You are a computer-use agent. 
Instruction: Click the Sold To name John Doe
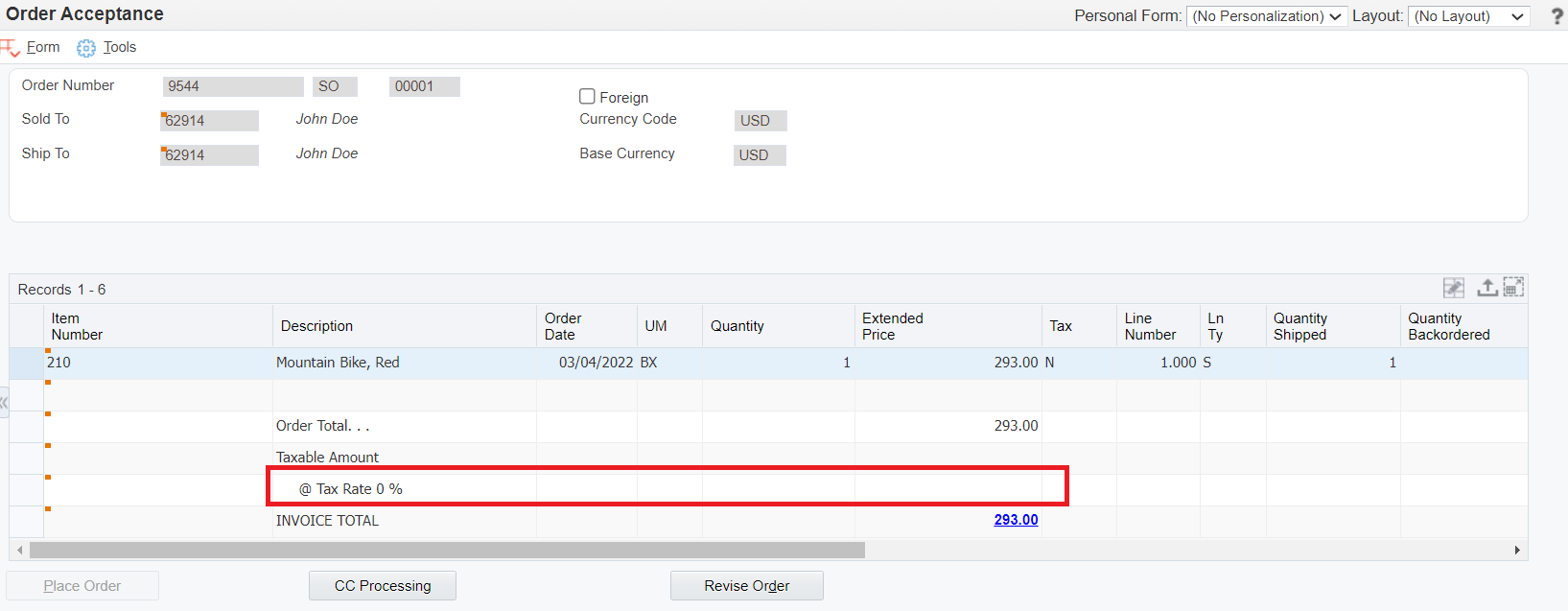coord(327,119)
